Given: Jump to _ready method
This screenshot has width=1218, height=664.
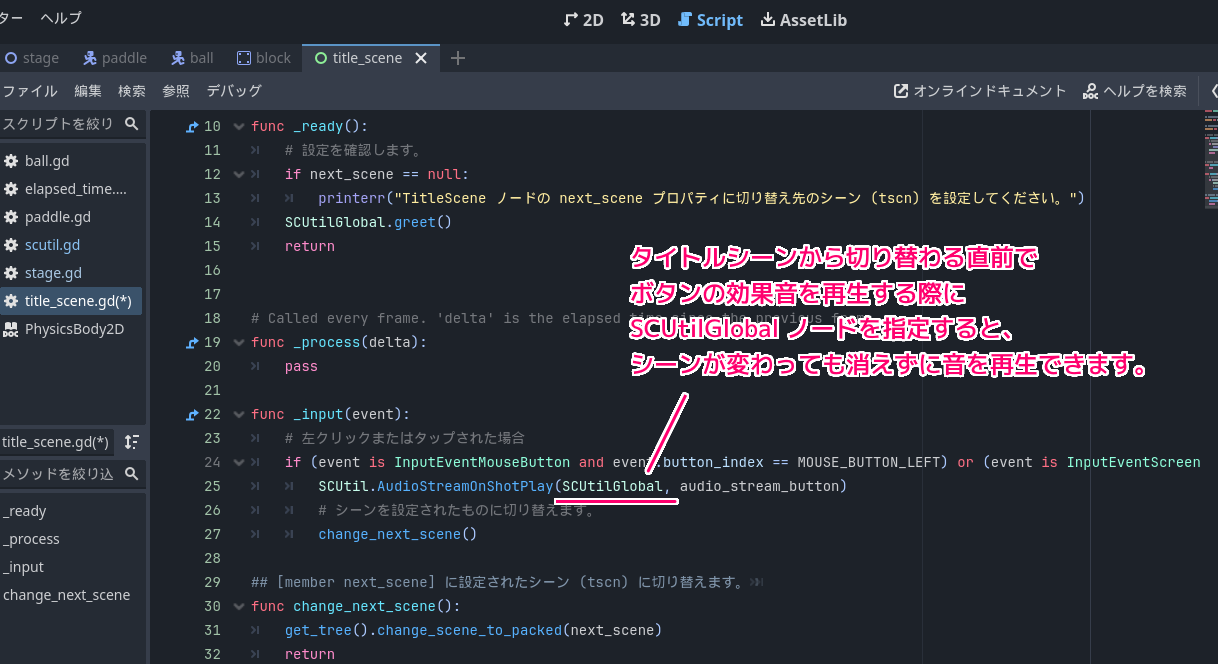Looking at the screenshot, I should pyautogui.click(x=25, y=511).
